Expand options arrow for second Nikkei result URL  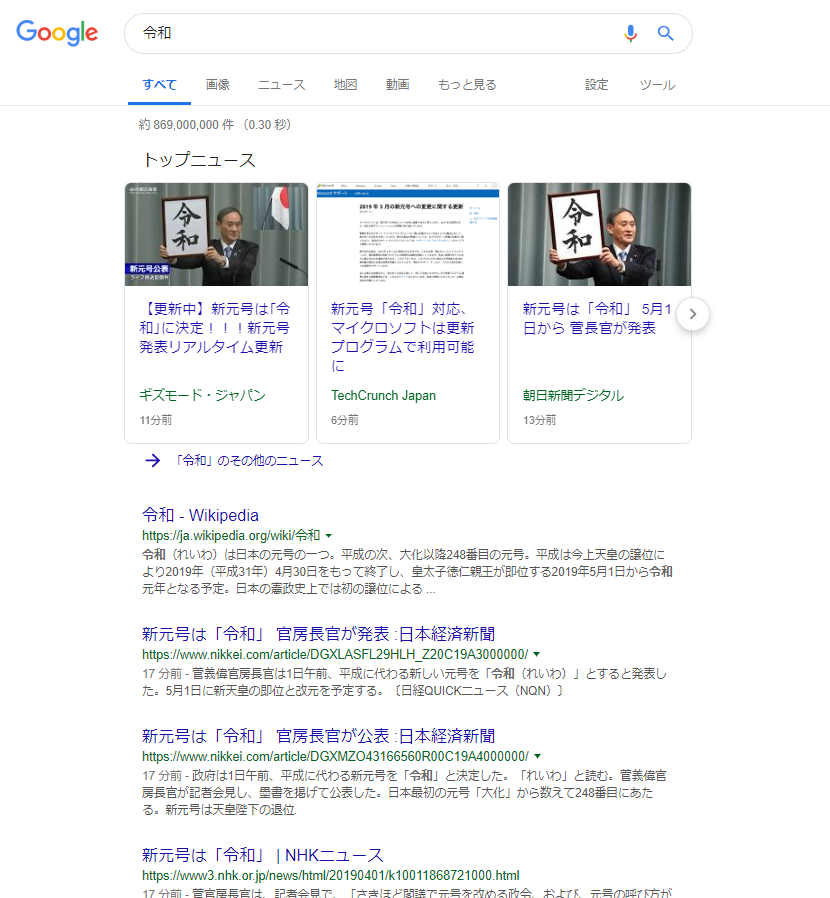(537, 756)
